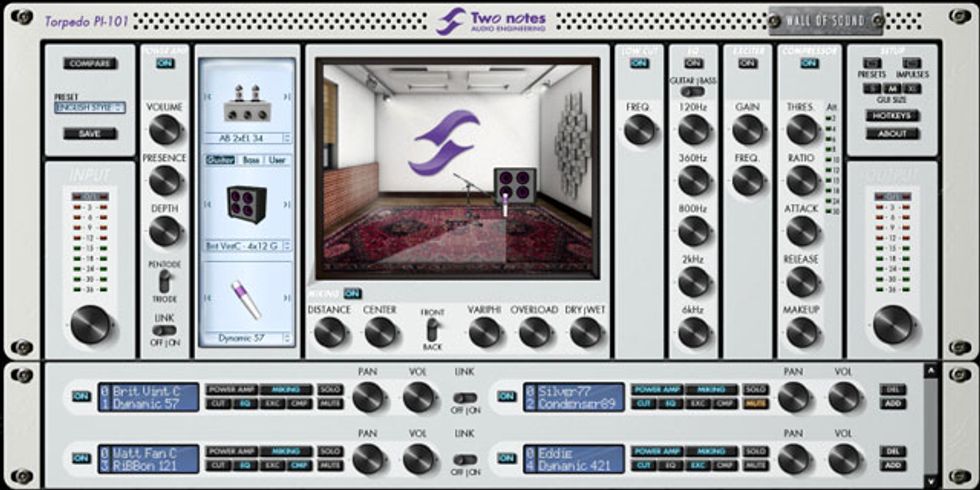Screen dimensions: 980x490
Task: Click the Output level knob
Action: [x=892, y=325]
